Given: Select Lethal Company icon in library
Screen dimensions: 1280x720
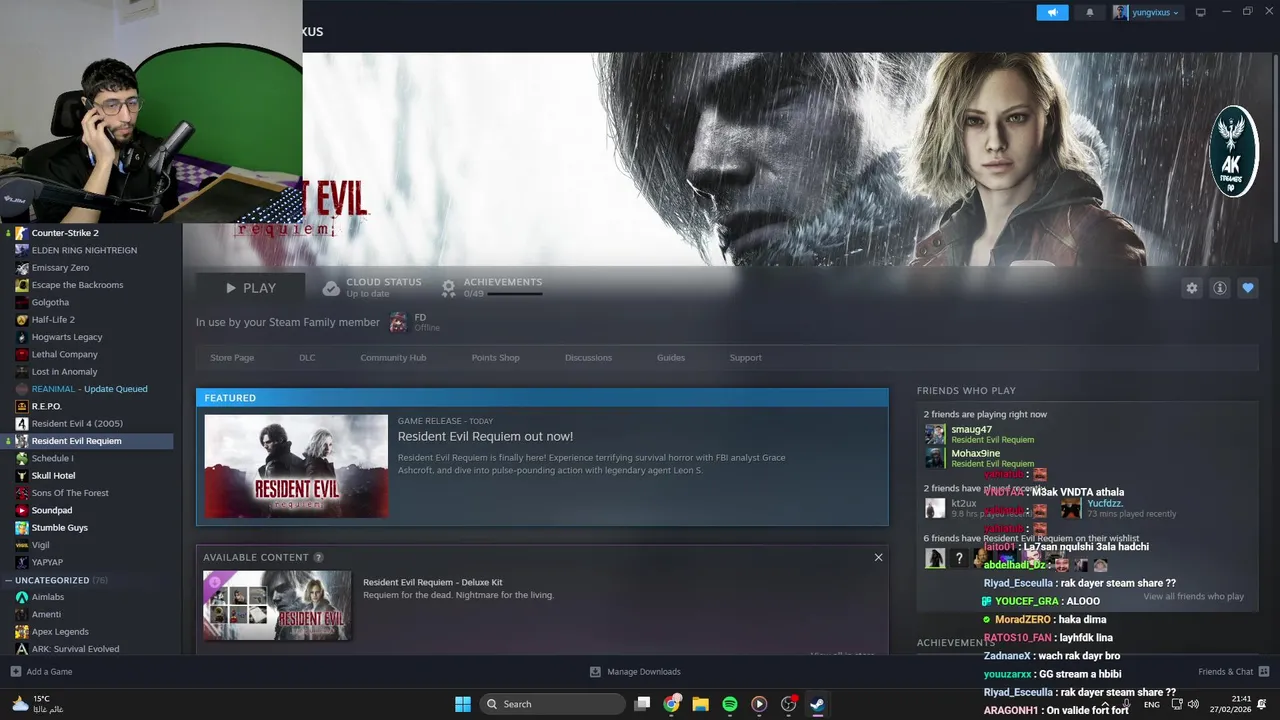Looking at the screenshot, I should (x=22, y=354).
